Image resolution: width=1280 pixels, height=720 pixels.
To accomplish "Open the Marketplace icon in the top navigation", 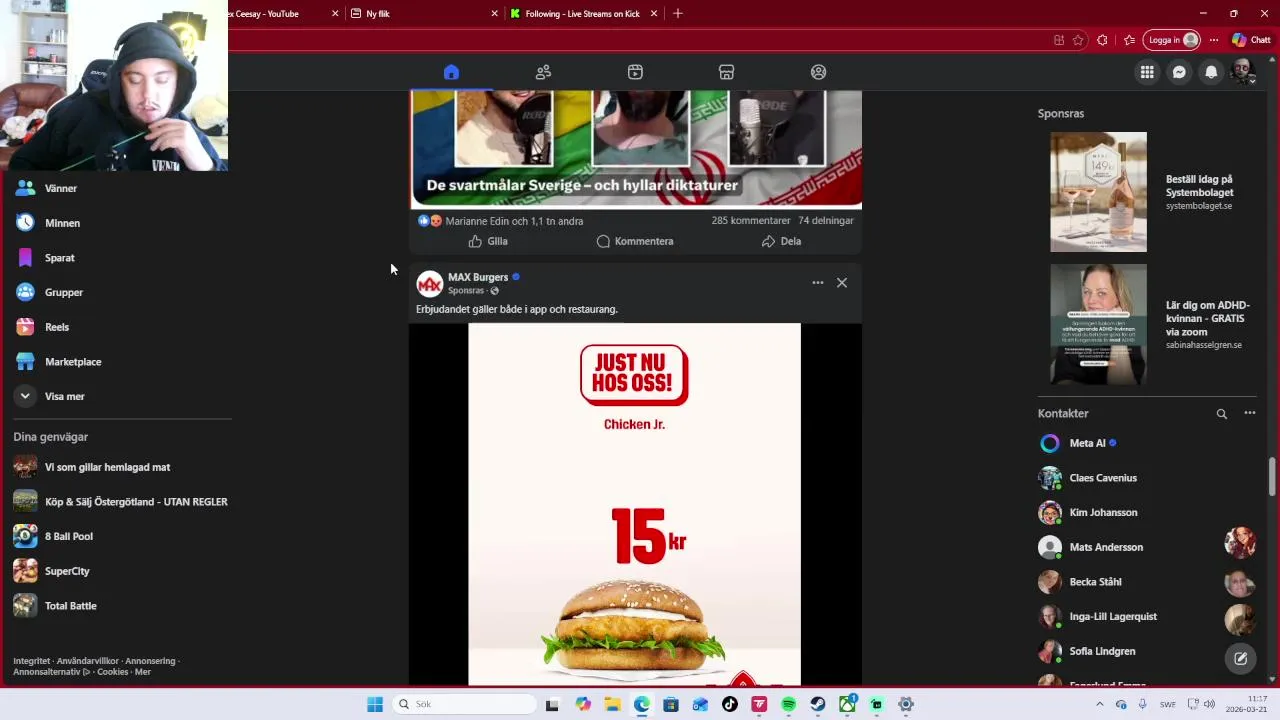I will pyautogui.click(x=727, y=72).
